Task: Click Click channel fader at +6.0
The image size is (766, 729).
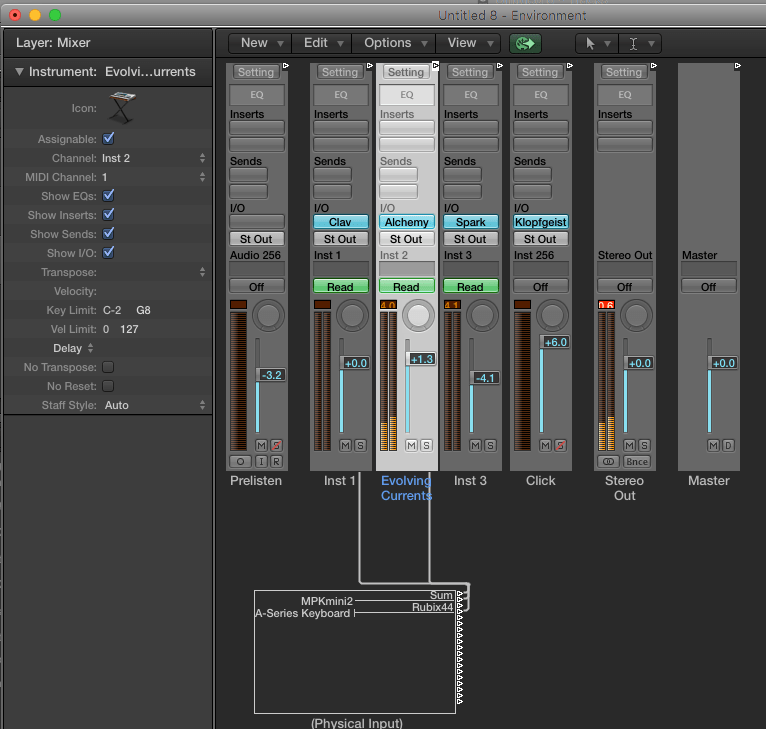Action: click(x=555, y=342)
